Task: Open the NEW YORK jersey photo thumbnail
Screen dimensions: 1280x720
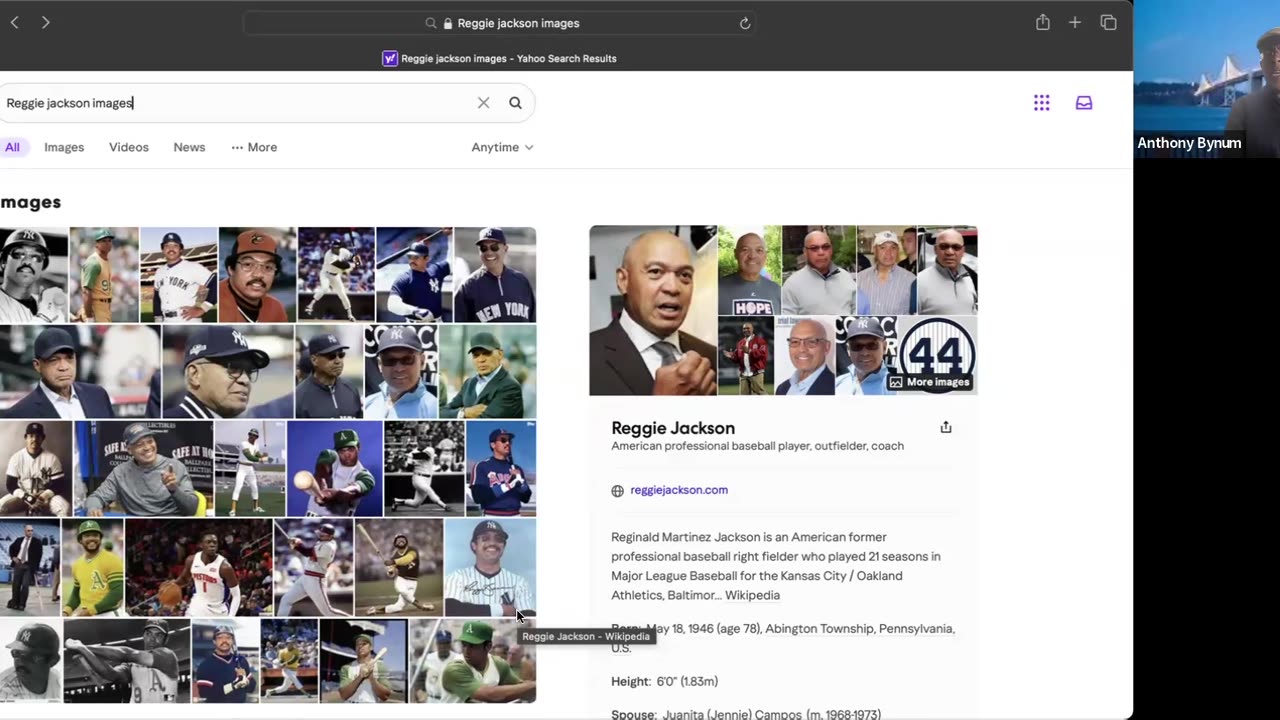Action: pyautogui.click(x=495, y=274)
